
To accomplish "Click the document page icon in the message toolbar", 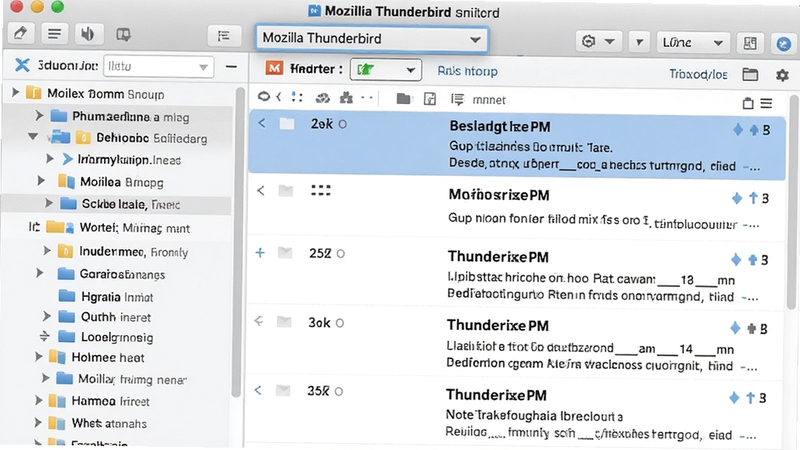I will [430, 98].
